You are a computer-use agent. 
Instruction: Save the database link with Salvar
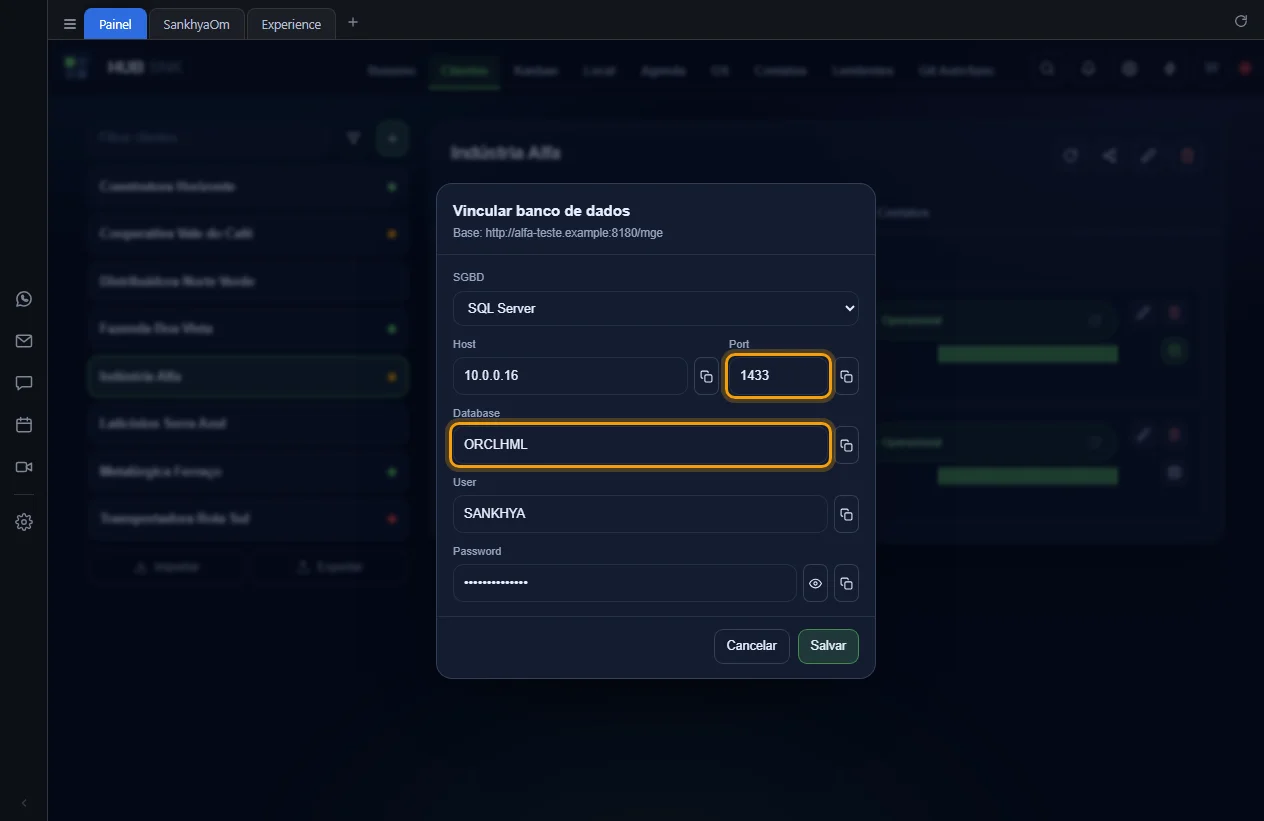point(828,646)
